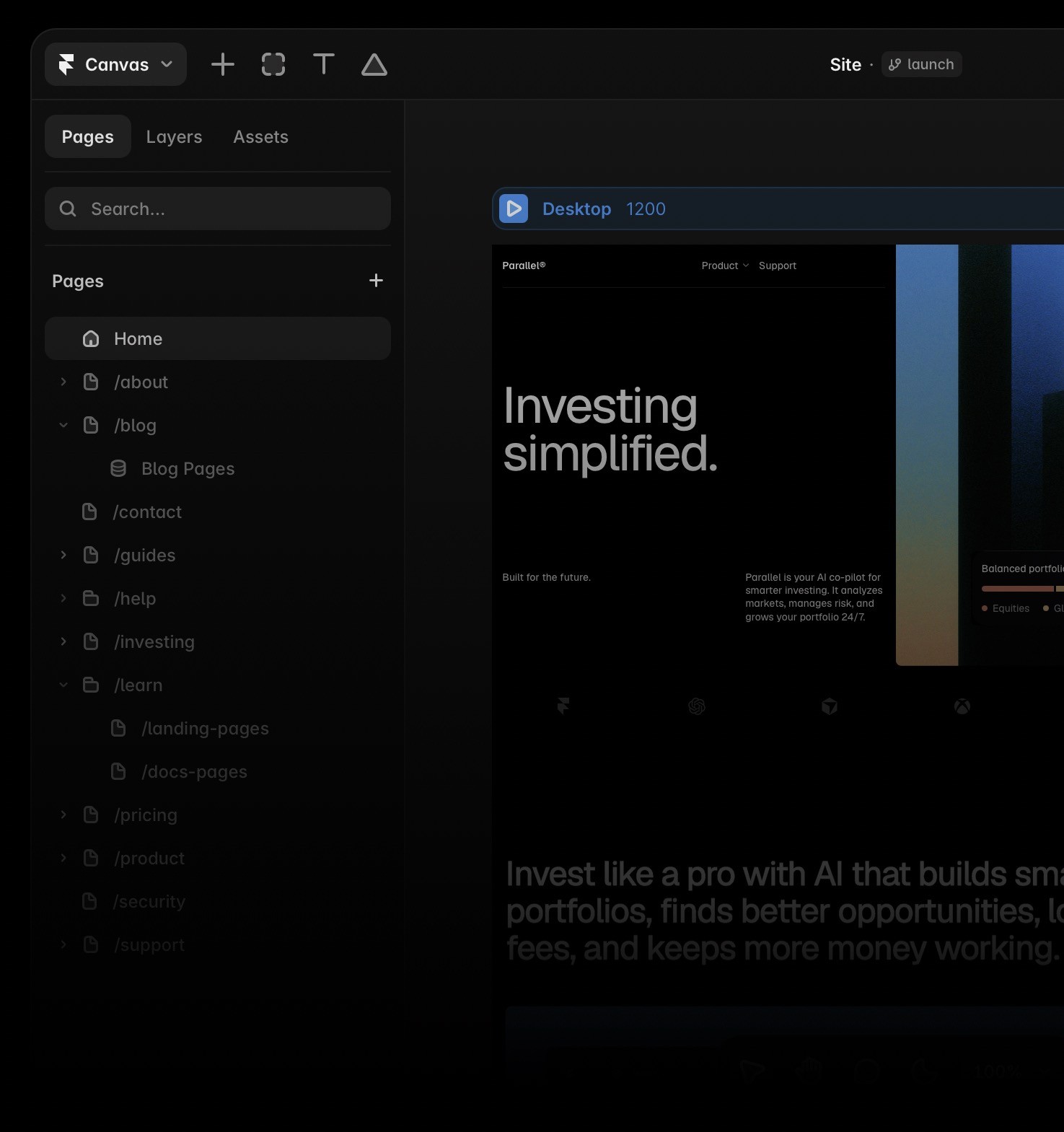Expand the /guides page tree
1064x1132 pixels.
[x=63, y=555]
